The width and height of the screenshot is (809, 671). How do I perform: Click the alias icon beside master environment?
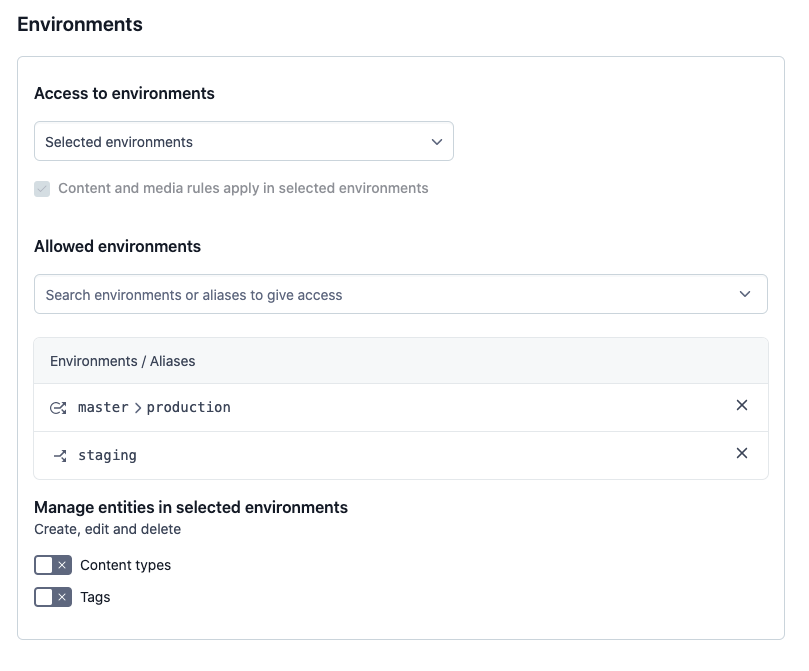[x=61, y=406]
